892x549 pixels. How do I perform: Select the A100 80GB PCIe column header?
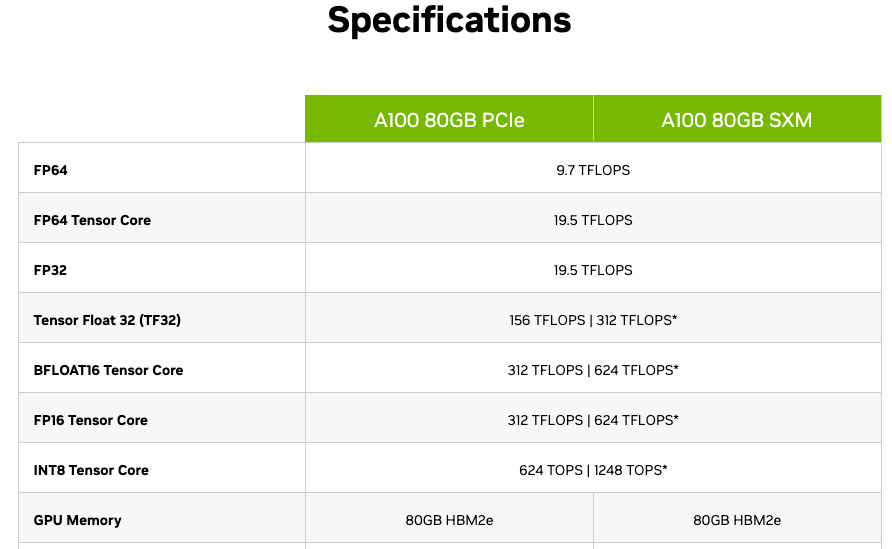tap(449, 120)
